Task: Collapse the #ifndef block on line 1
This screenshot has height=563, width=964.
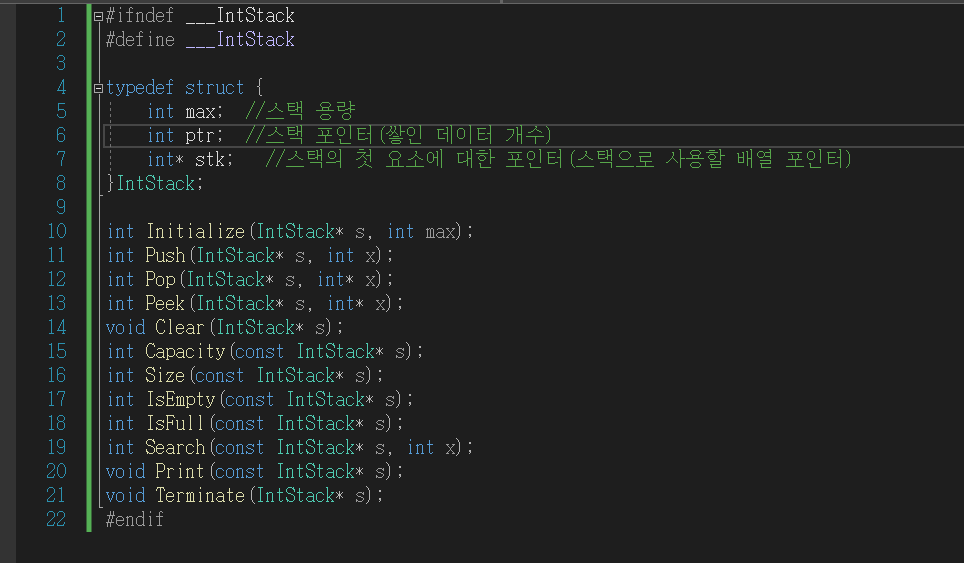Action: coord(98,17)
